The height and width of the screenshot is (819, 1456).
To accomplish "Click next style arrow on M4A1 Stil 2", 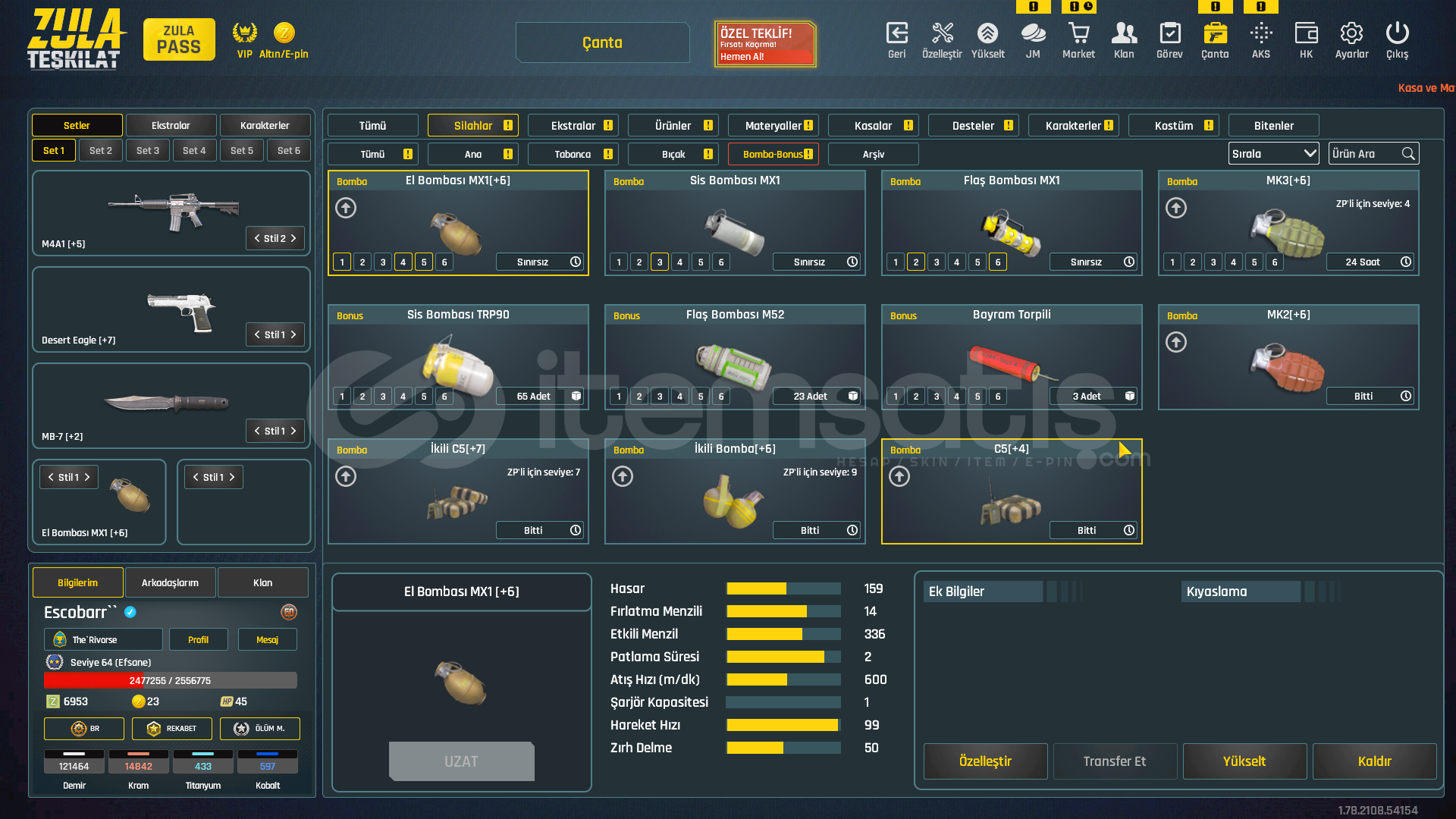I will tap(293, 238).
